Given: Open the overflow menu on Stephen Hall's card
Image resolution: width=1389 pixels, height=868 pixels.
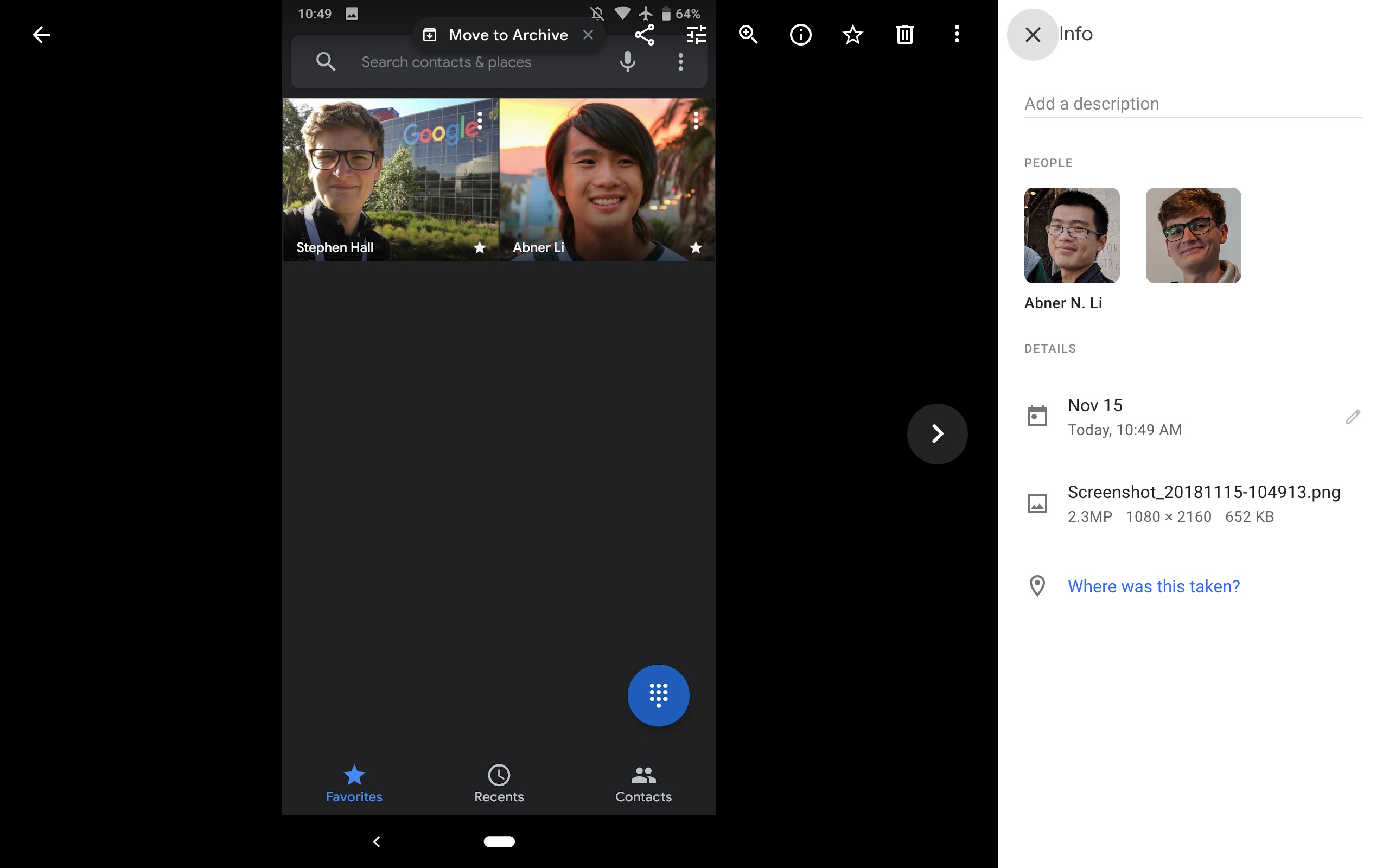Looking at the screenshot, I should (x=479, y=121).
